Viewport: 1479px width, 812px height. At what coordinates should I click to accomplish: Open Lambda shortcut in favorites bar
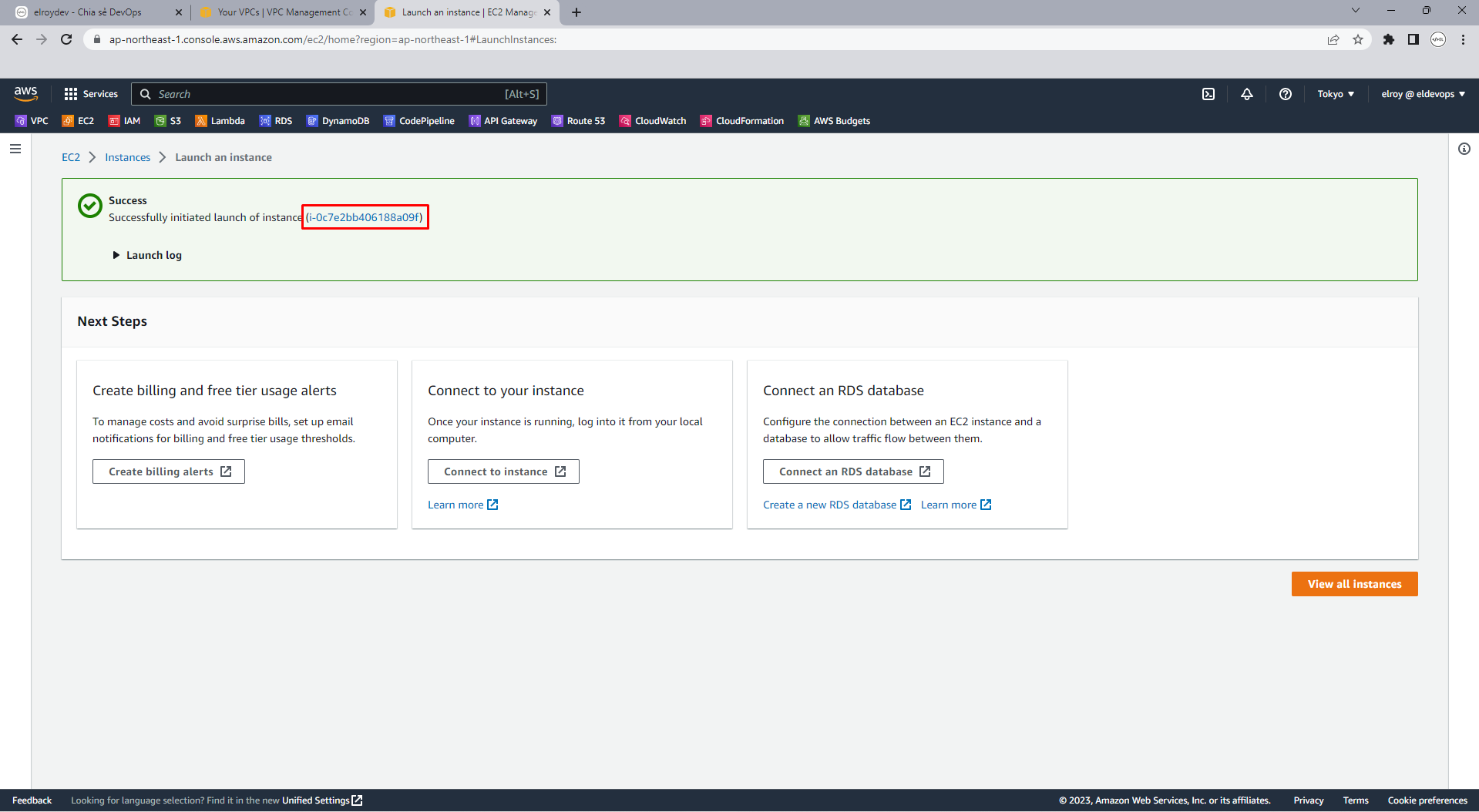pyautogui.click(x=220, y=121)
